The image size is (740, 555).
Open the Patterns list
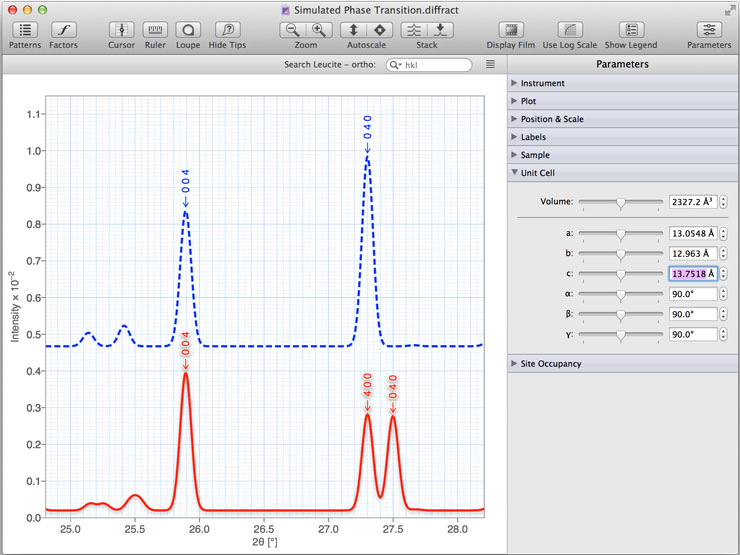[x=25, y=30]
